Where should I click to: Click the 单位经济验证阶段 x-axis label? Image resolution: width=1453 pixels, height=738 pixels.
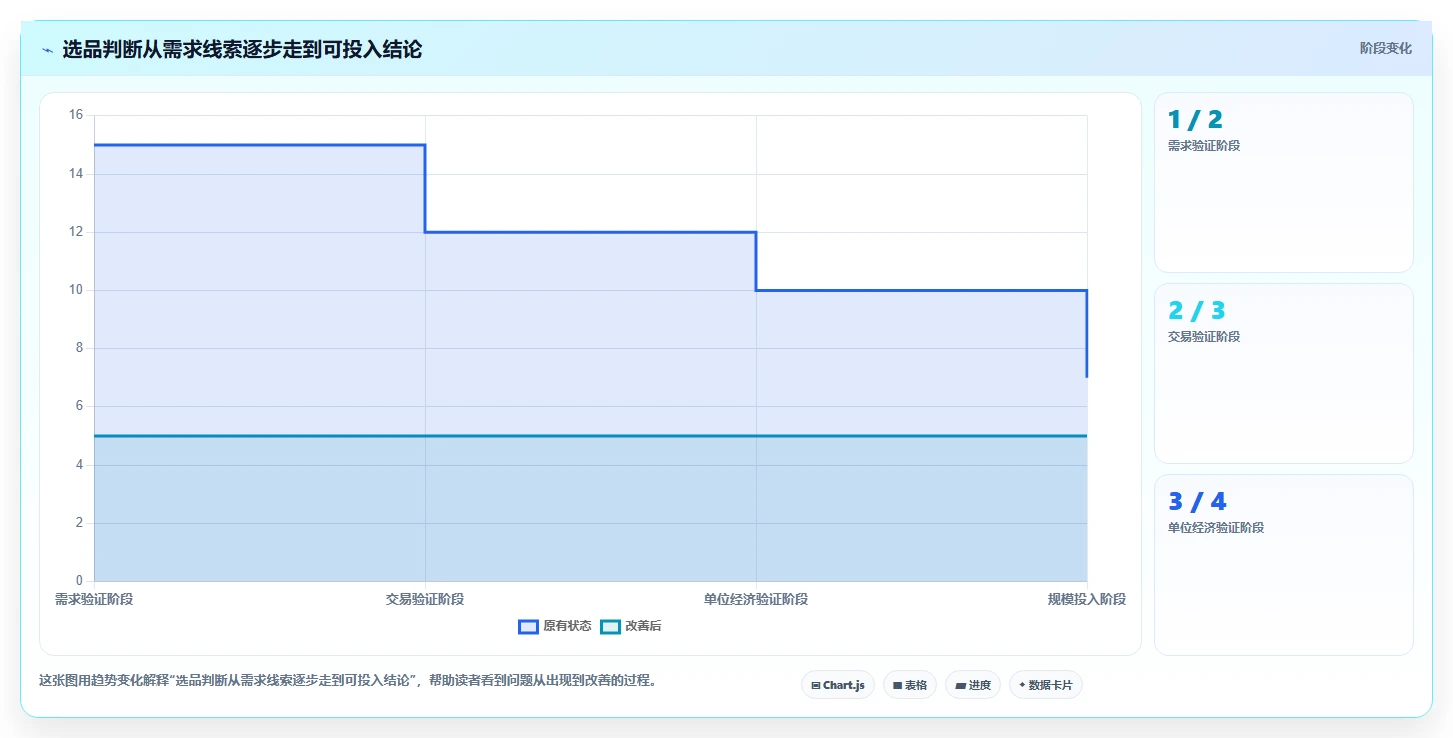(756, 599)
